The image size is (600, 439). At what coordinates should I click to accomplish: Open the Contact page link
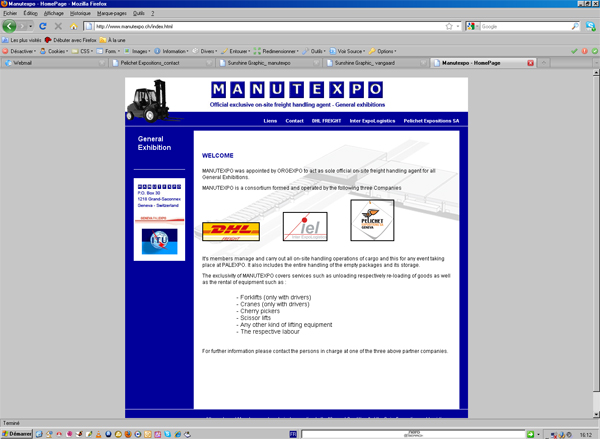pyautogui.click(x=294, y=121)
